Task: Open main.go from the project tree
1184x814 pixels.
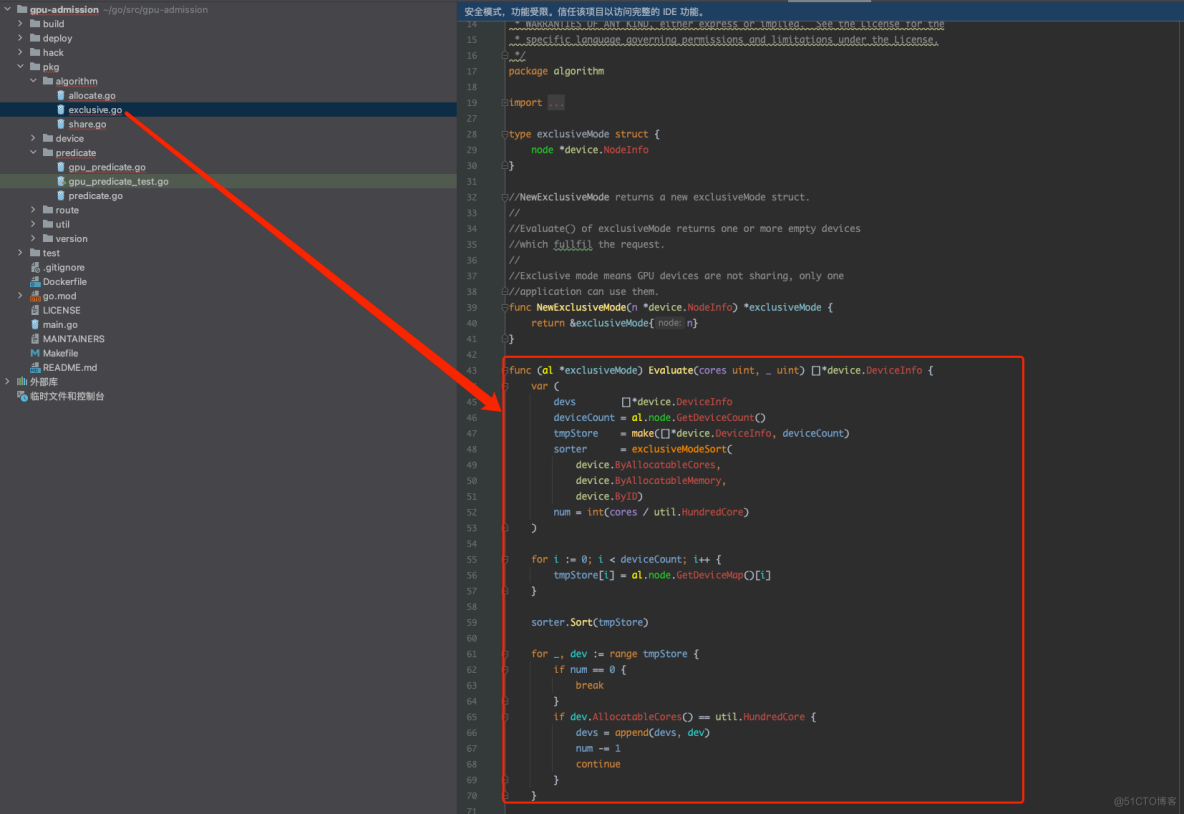Action: tap(60, 325)
